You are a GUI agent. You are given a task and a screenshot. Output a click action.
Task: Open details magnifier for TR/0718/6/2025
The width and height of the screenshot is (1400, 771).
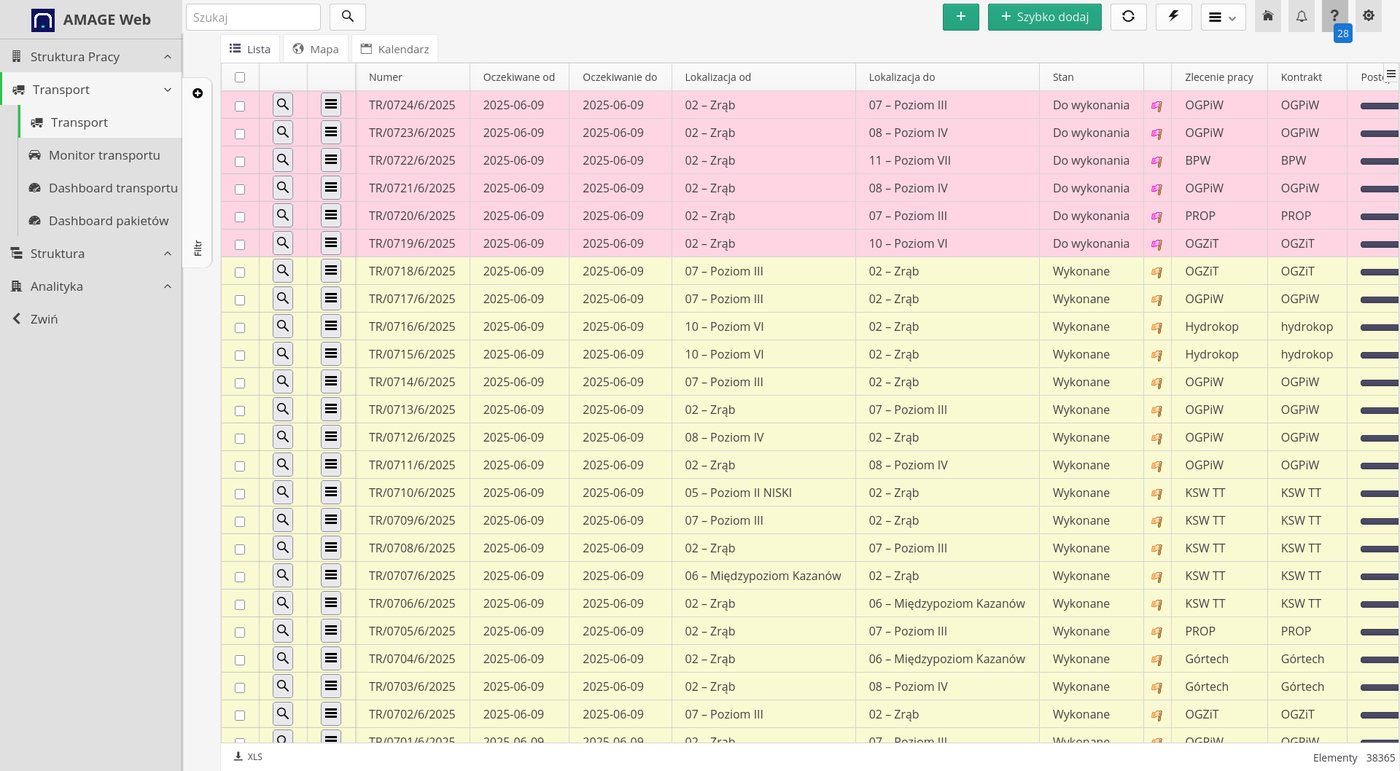283,271
